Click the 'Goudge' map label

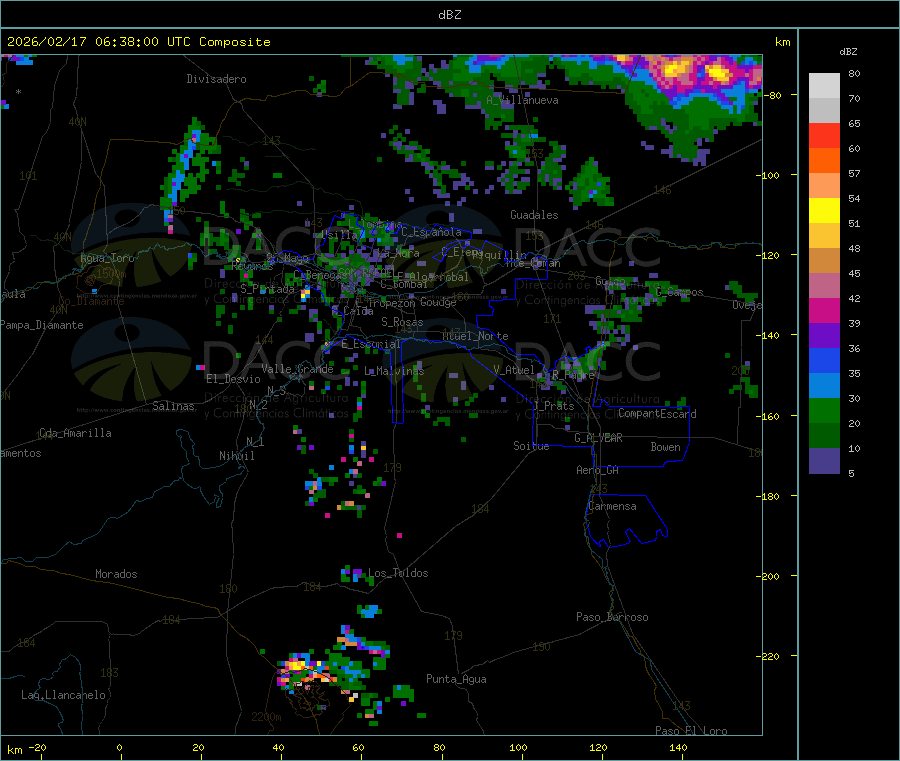(438, 302)
